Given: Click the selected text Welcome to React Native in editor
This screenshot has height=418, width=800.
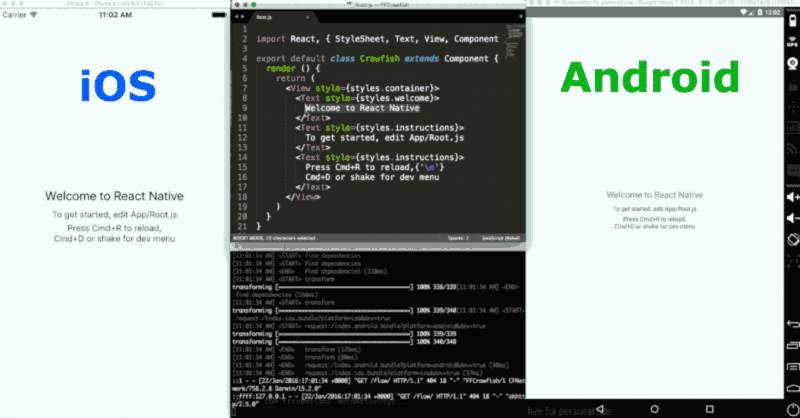Looking at the screenshot, I should click(362, 108).
